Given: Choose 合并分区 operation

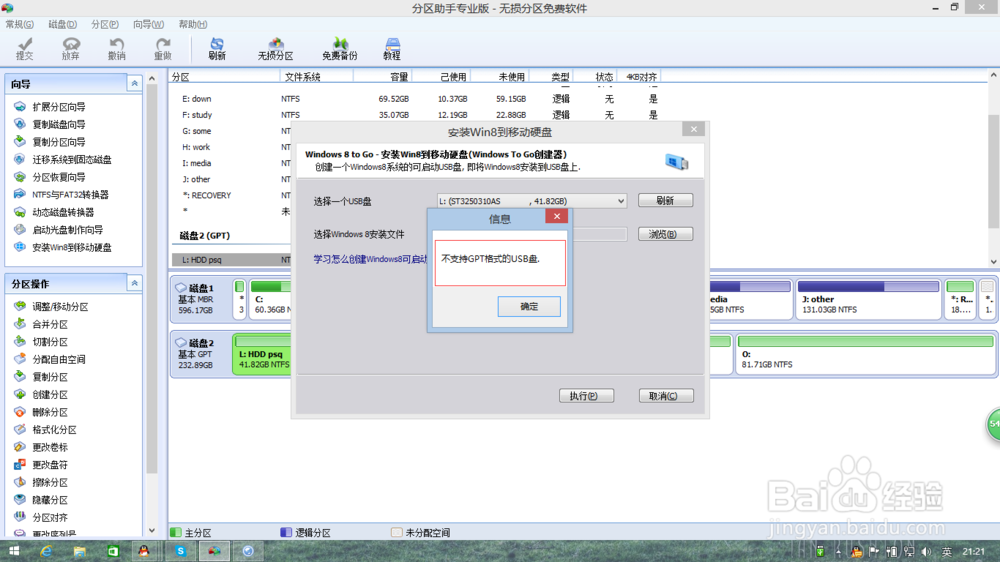Looking at the screenshot, I should pos(50,324).
